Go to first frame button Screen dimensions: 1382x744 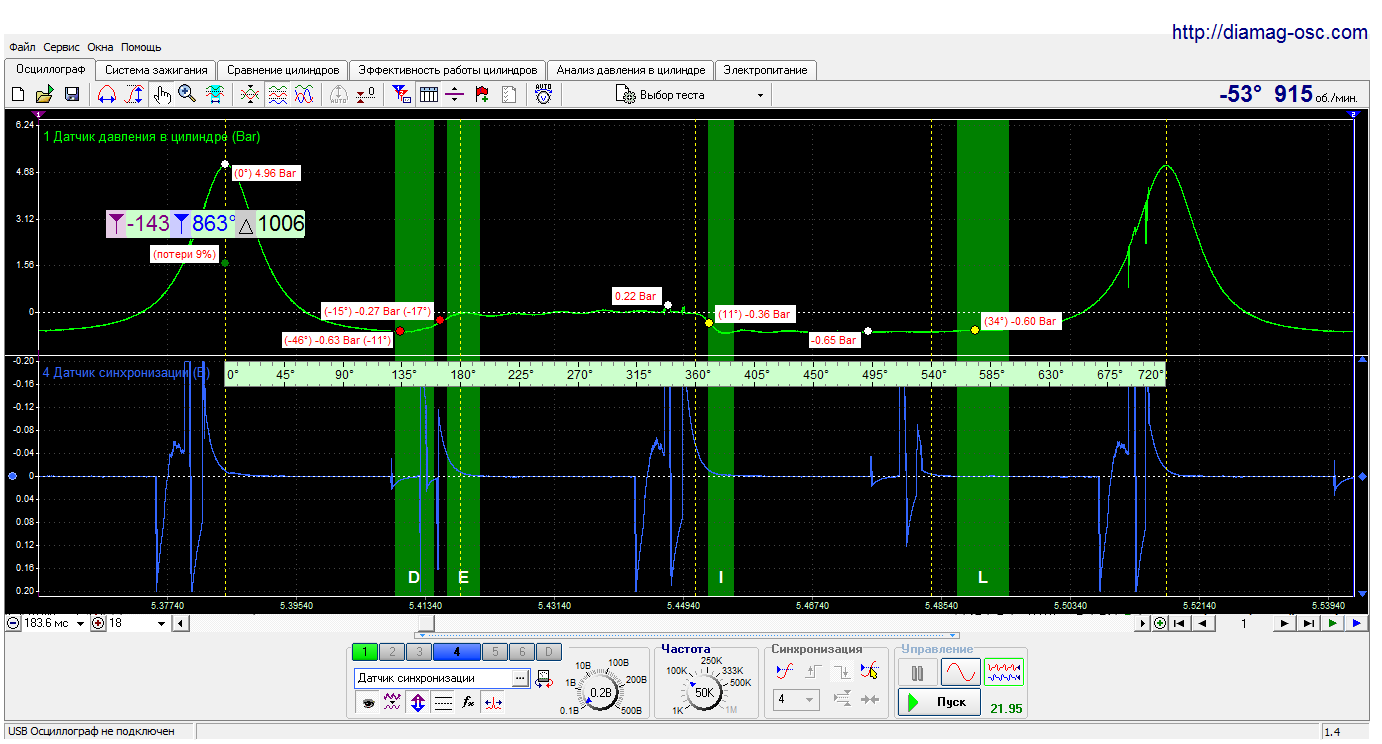tap(1181, 623)
